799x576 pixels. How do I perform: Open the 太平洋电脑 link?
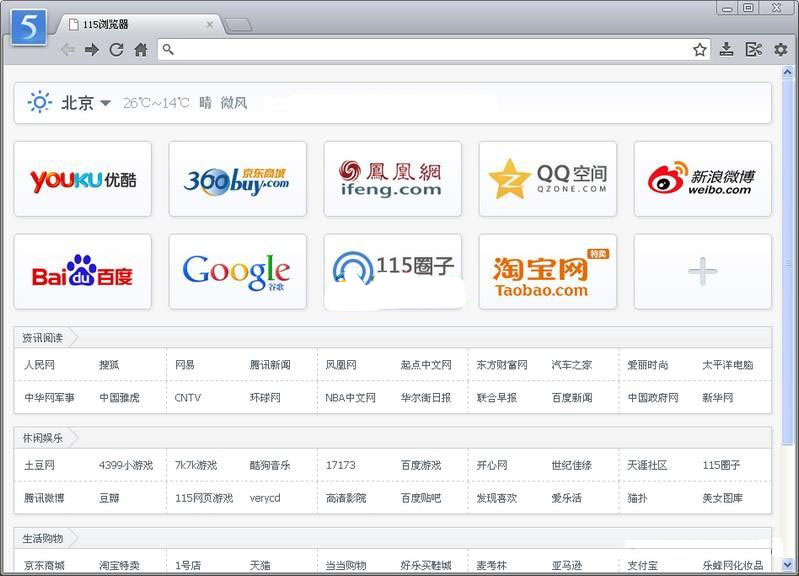[728, 365]
